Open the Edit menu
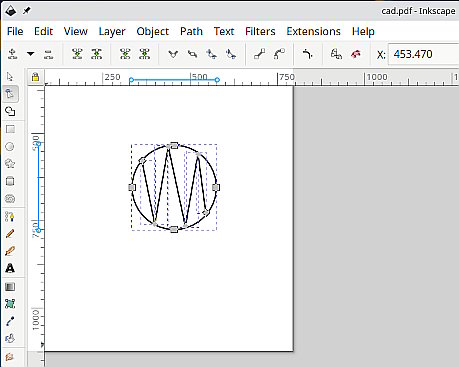This screenshot has height=367, width=459. tap(43, 31)
